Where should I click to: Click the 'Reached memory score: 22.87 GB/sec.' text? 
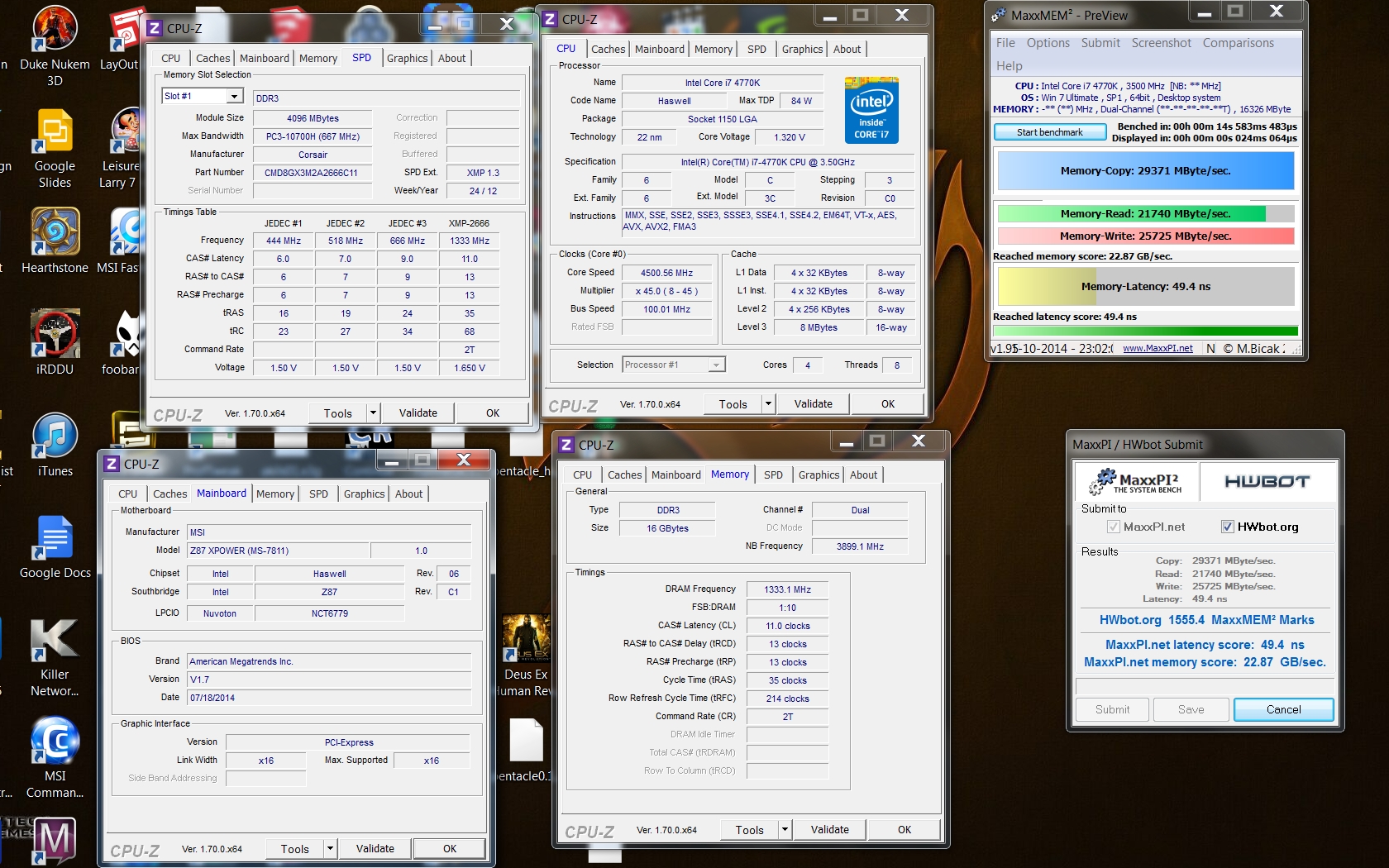pos(1082,256)
